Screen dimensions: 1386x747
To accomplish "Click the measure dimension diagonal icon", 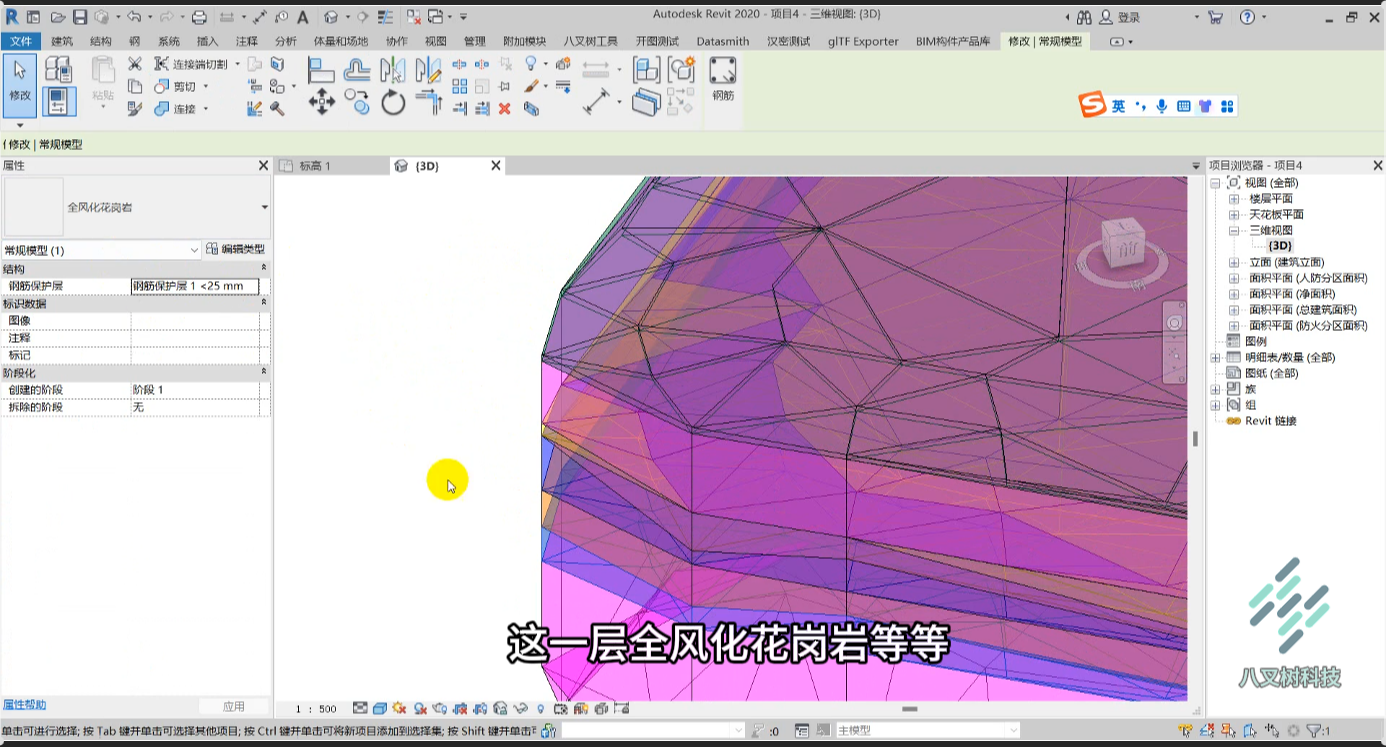I will [x=597, y=101].
